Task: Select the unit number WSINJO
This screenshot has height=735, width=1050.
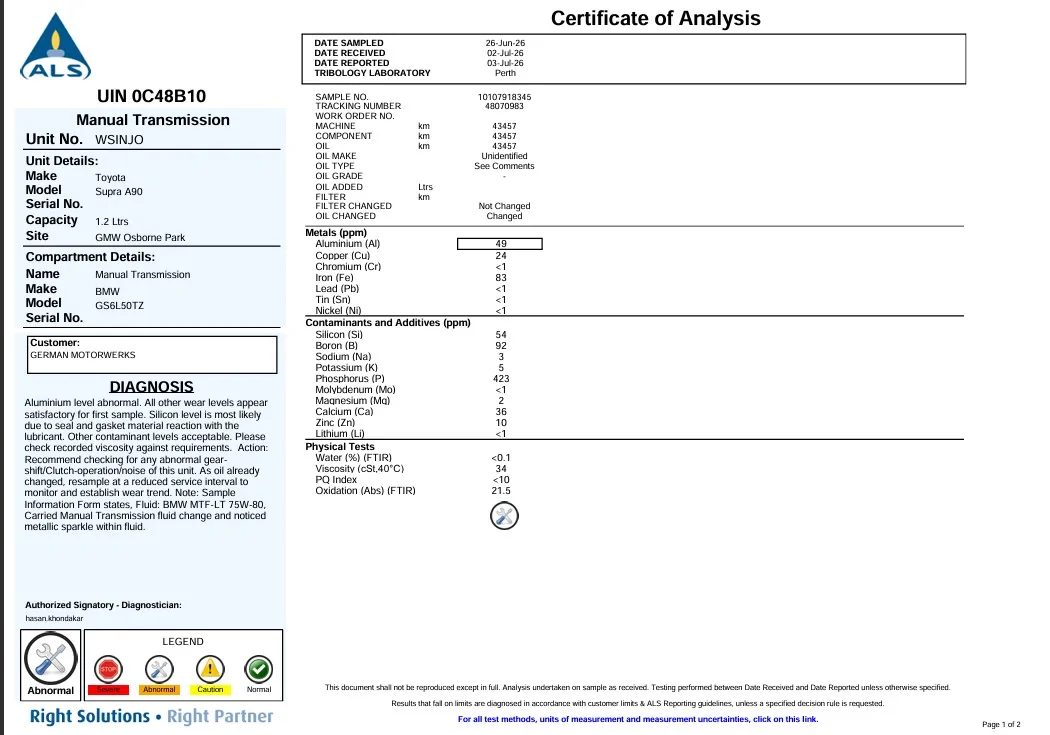Action: 119,140
